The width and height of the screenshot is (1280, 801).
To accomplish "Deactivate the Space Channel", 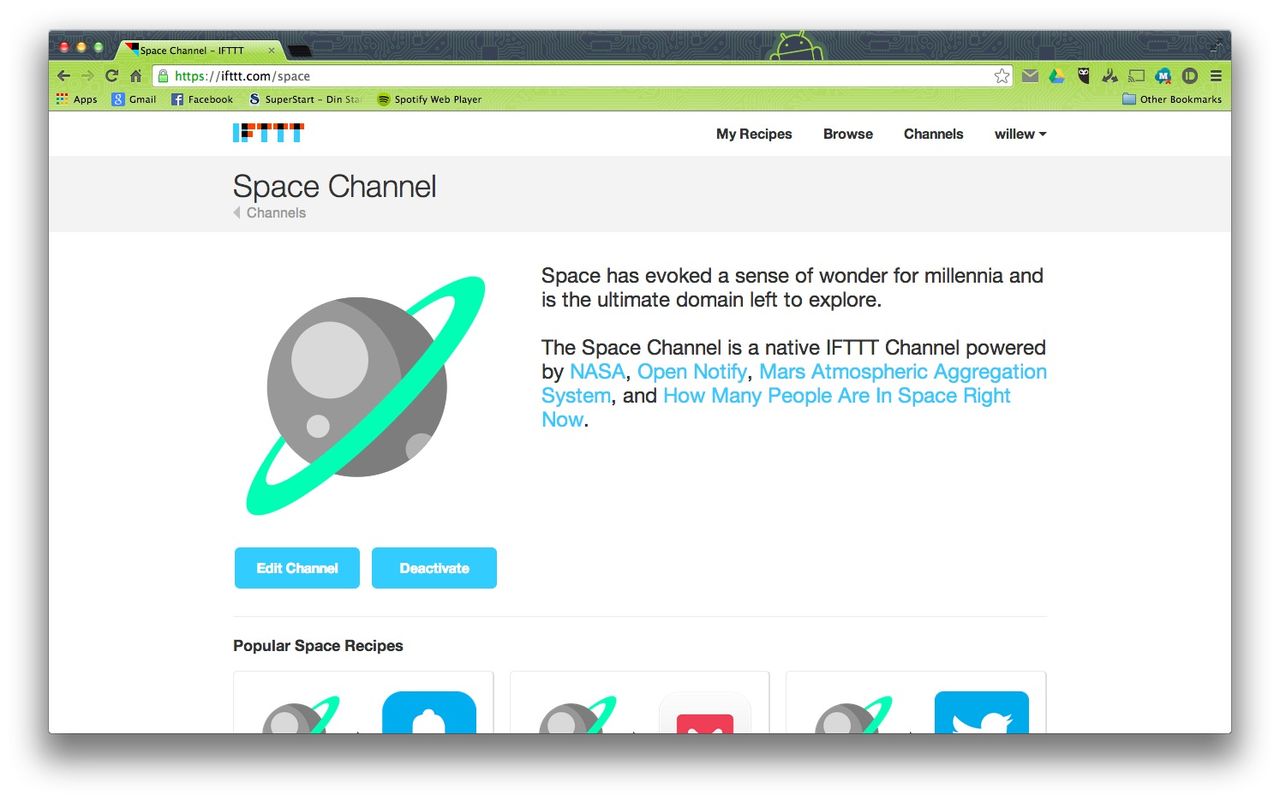I will 434,568.
